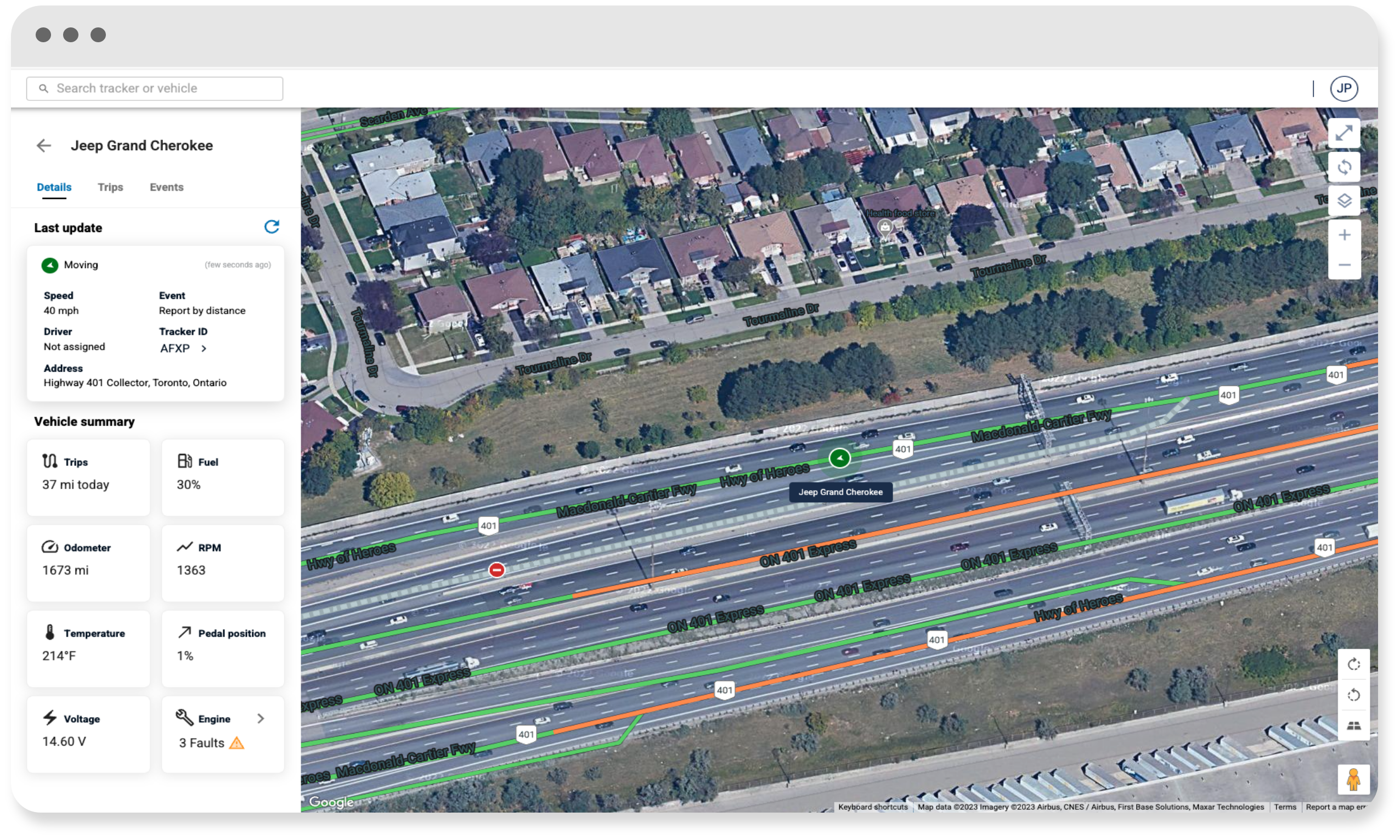Click the map sync arrows icon
The width and height of the screenshot is (1400, 840).
click(1344, 167)
